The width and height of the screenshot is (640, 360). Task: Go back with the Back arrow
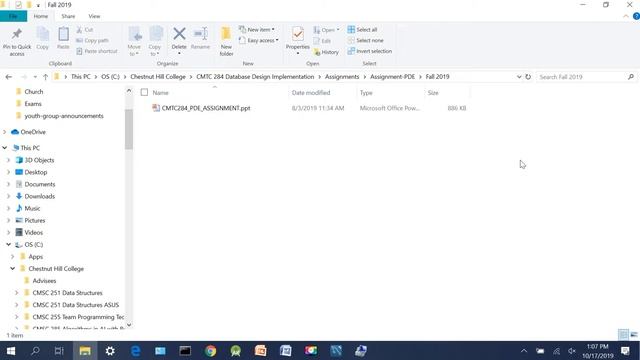click(9, 77)
